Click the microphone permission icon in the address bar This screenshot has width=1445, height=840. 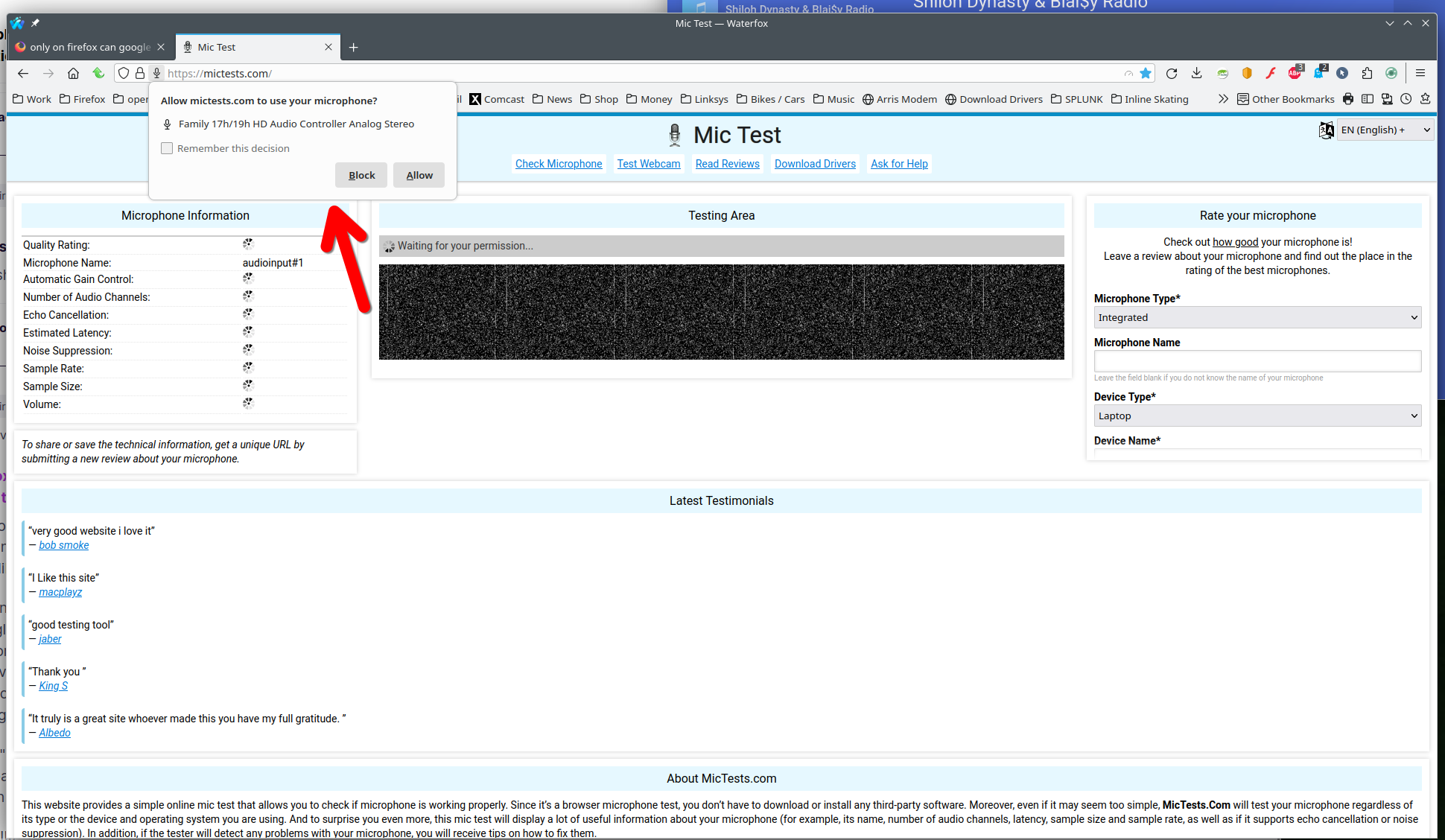157,73
